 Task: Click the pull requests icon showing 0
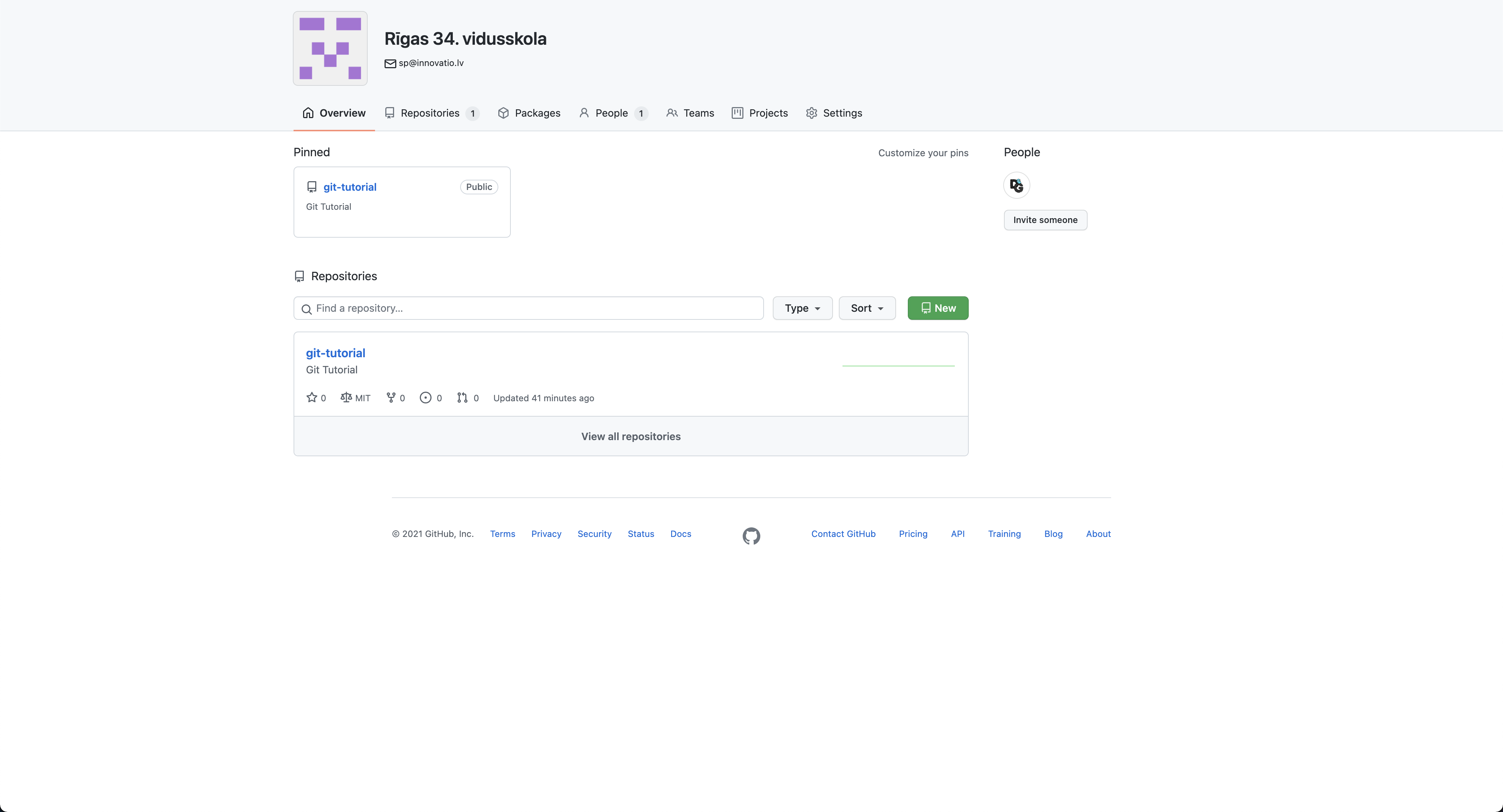pyautogui.click(x=462, y=397)
